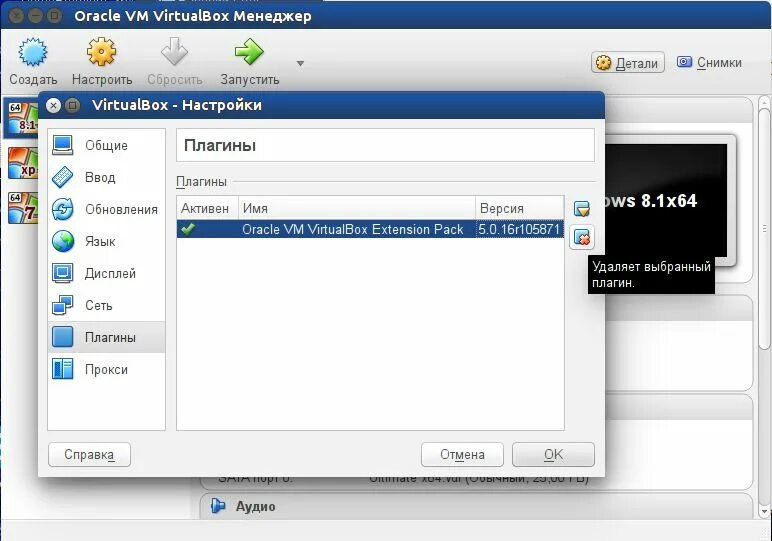
Task: Click the Аудио section header in manager
Action: click(x=256, y=506)
